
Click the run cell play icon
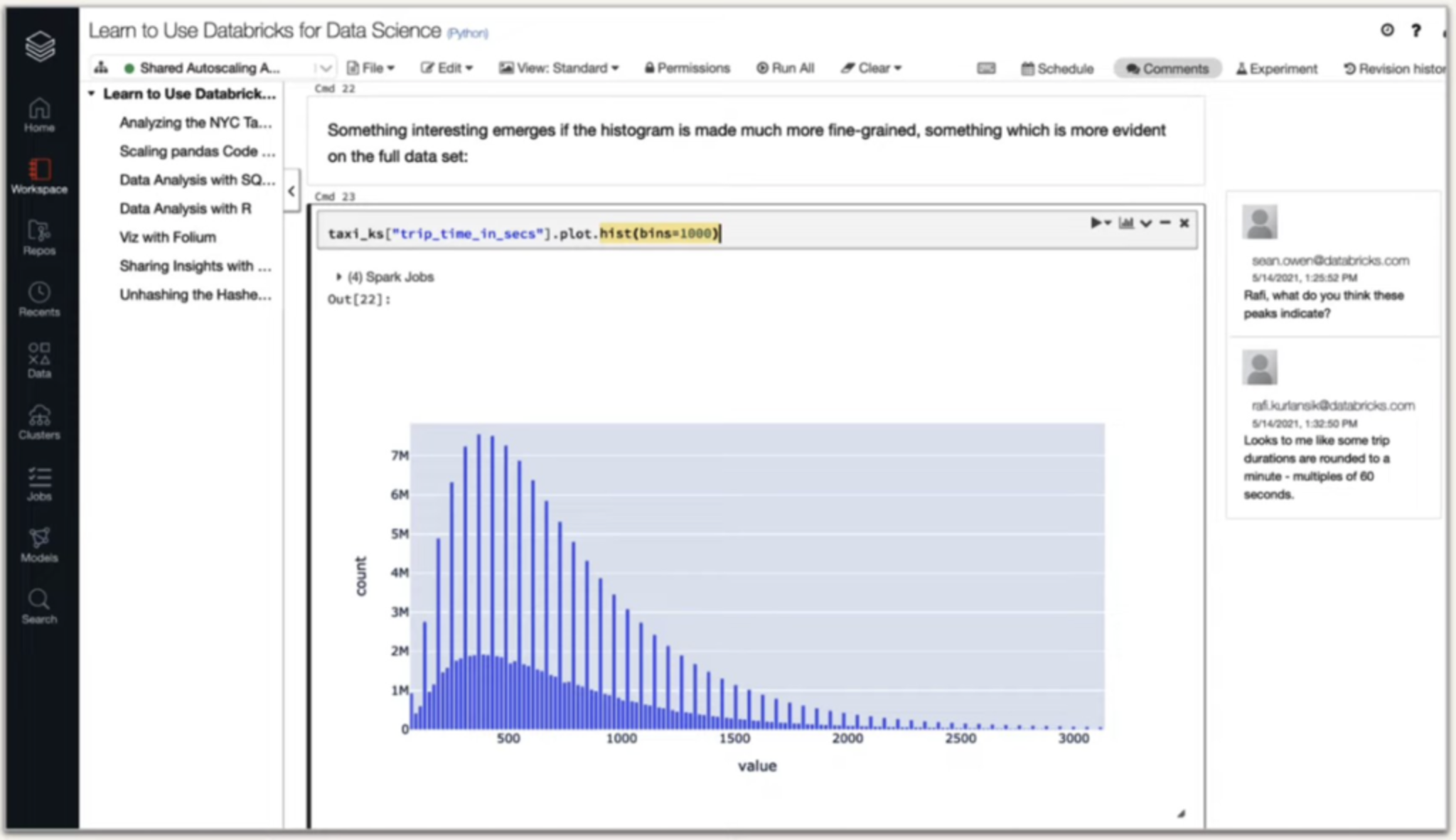click(1096, 223)
